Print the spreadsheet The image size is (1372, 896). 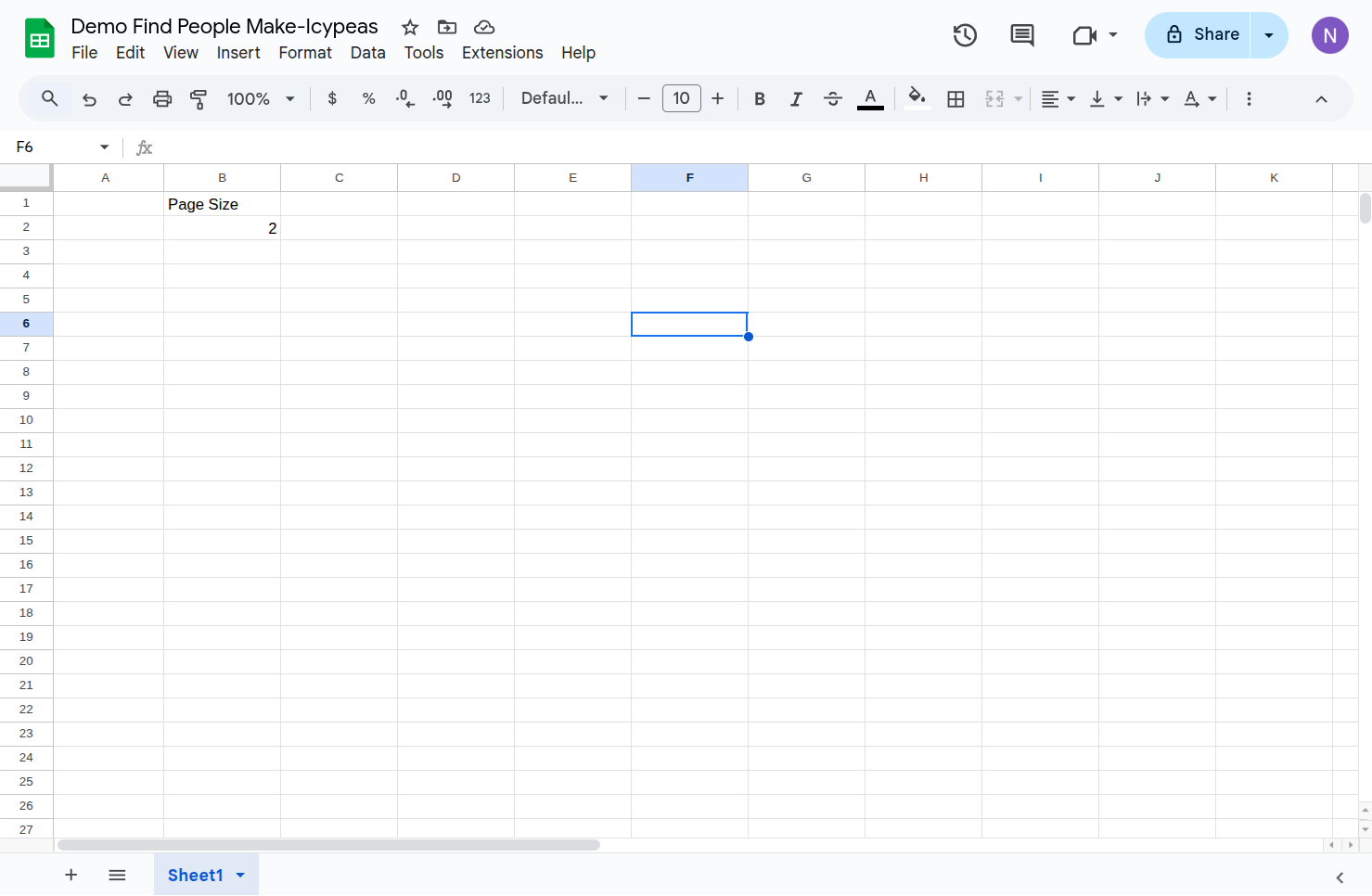click(162, 98)
